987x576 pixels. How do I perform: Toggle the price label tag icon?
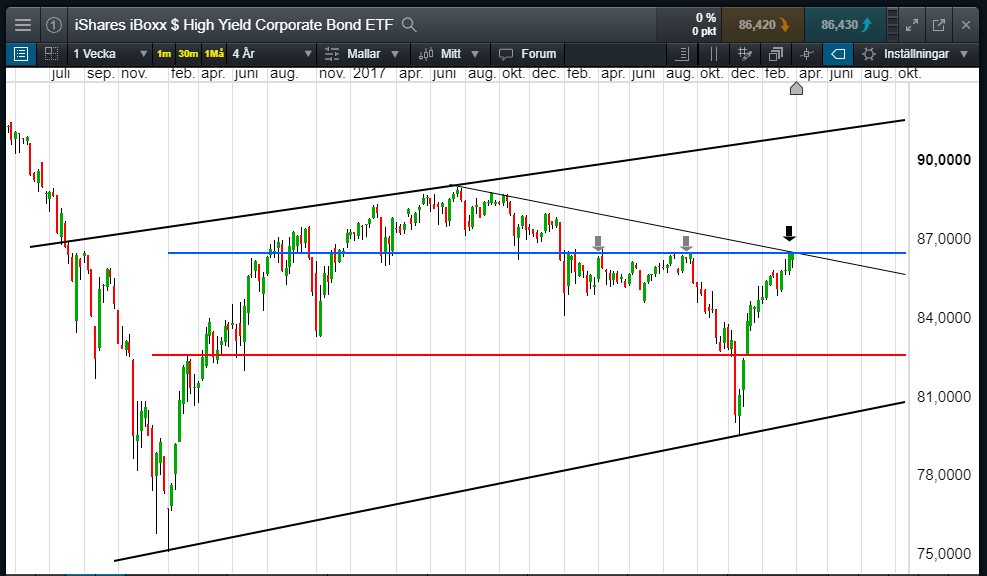838,54
